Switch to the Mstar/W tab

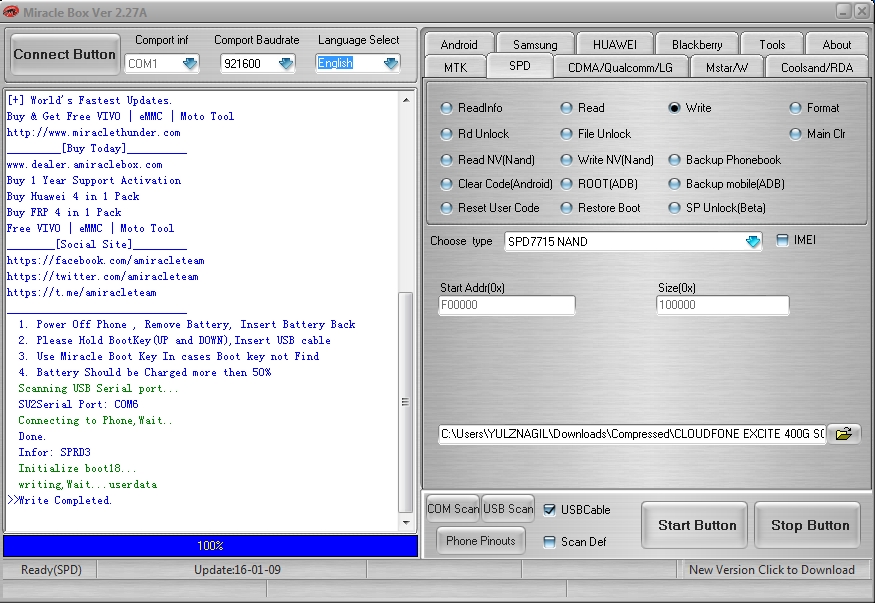[x=727, y=67]
